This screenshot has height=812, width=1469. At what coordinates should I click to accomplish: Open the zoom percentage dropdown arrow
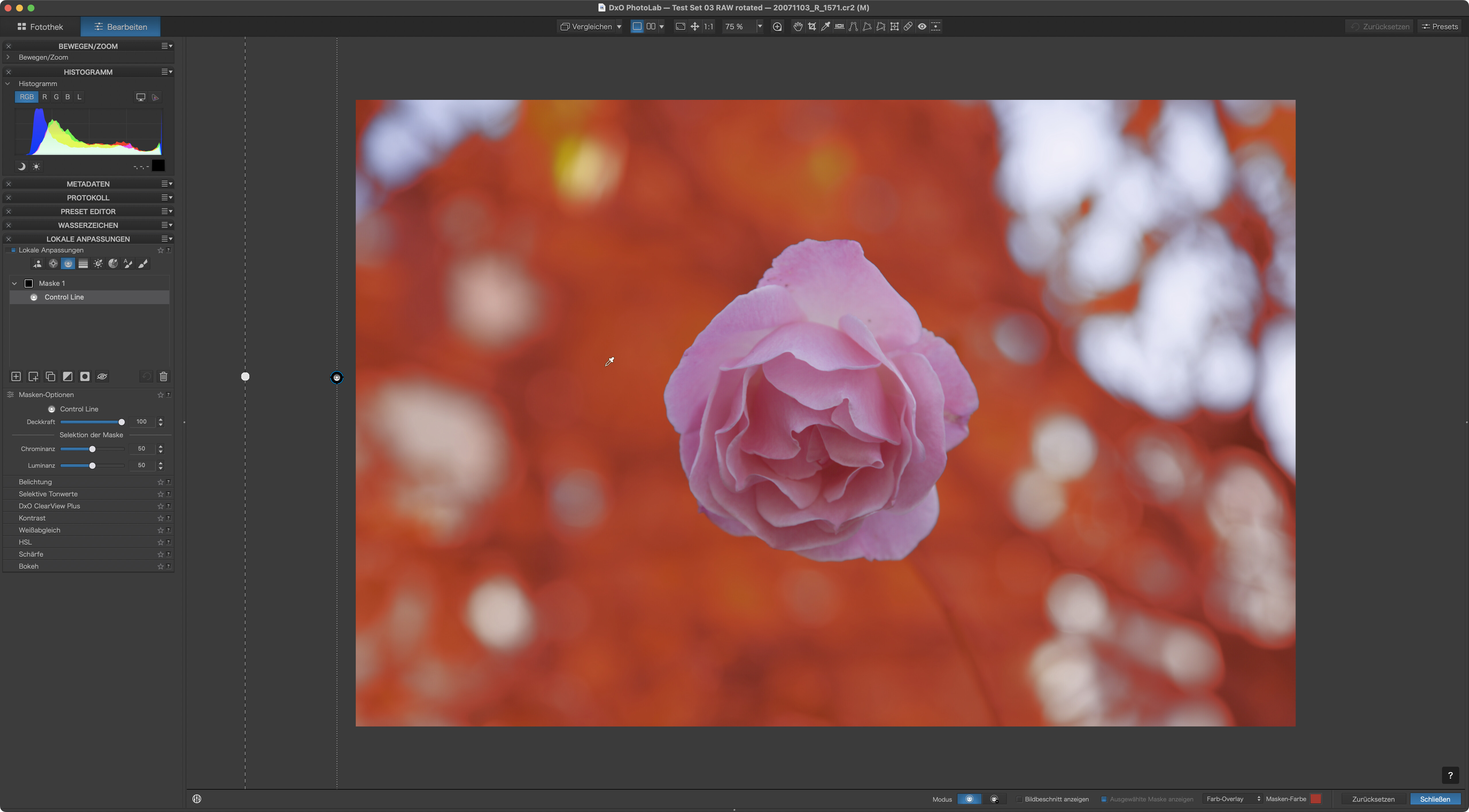tap(759, 26)
